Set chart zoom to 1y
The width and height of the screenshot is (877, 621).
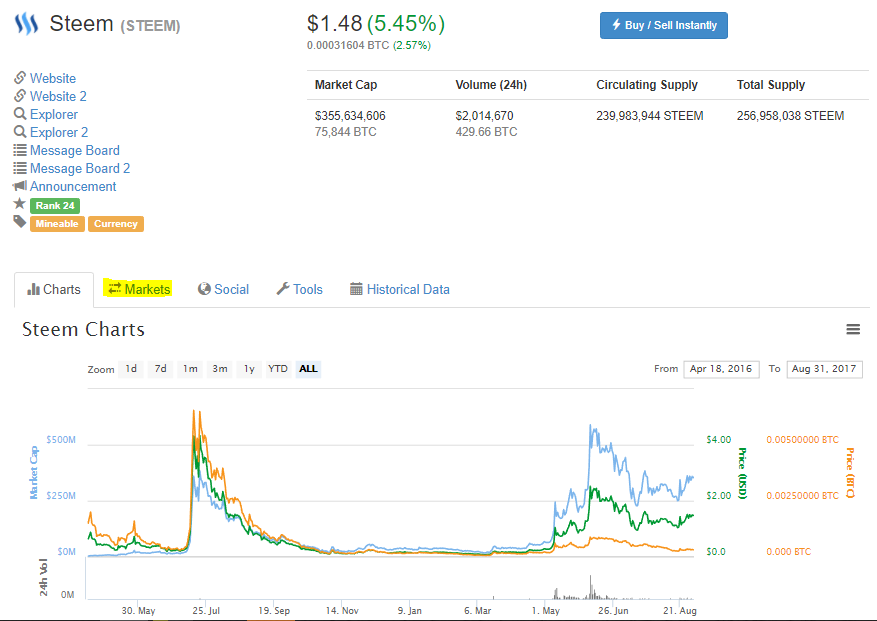(249, 369)
